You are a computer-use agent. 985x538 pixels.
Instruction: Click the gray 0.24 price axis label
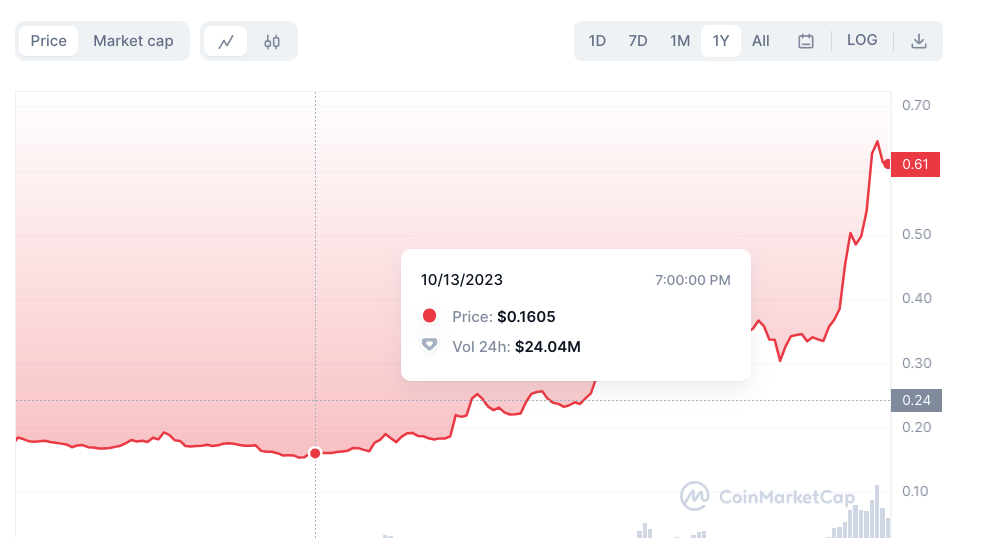(x=916, y=400)
